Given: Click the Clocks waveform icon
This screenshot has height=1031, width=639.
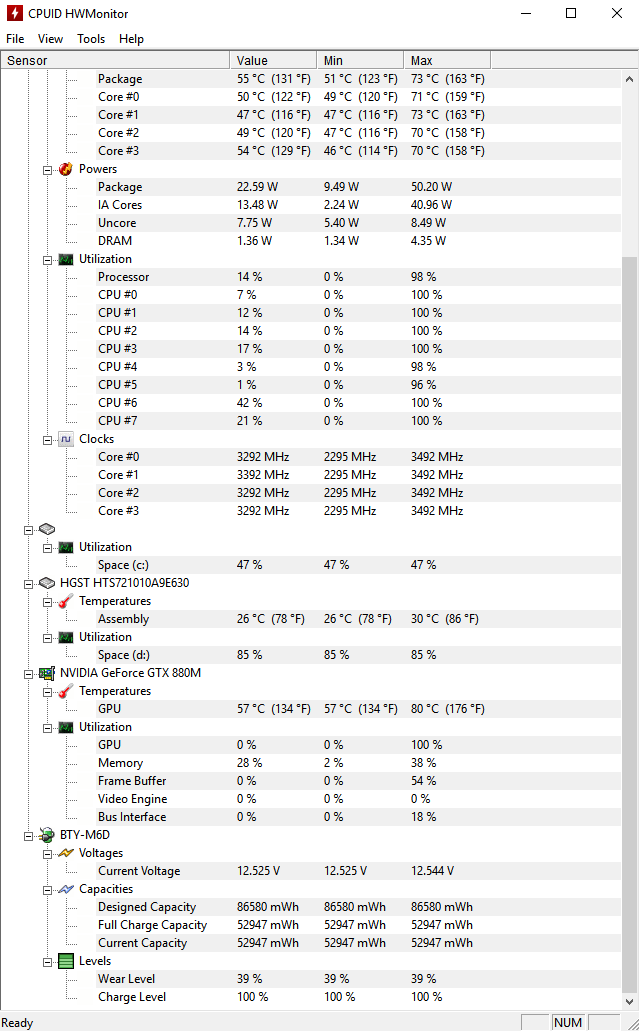Looking at the screenshot, I should 65,439.
